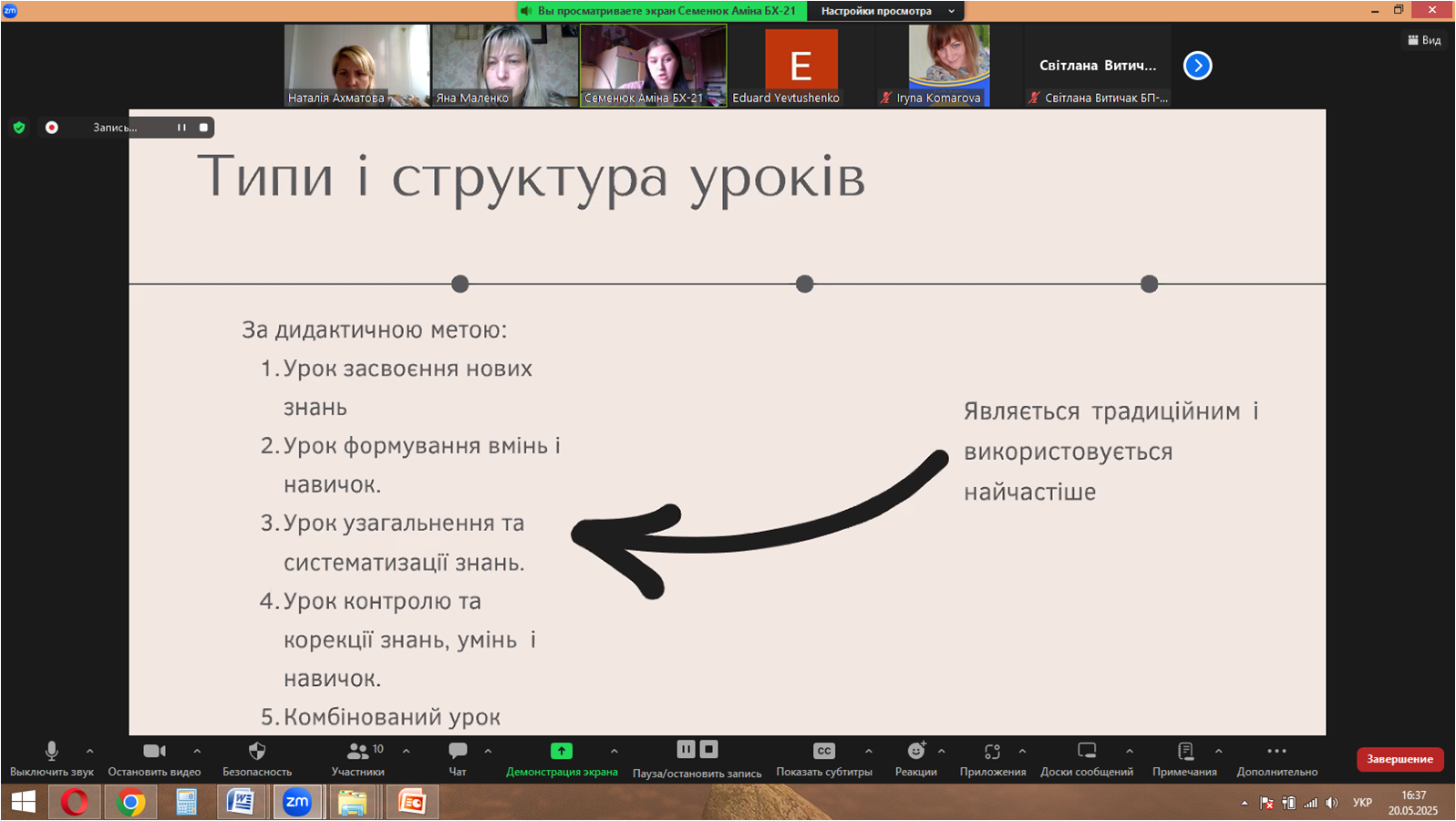The height and width of the screenshot is (821, 1456).
Task: Mute microphone with Выключить звук
Action: coord(52,751)
